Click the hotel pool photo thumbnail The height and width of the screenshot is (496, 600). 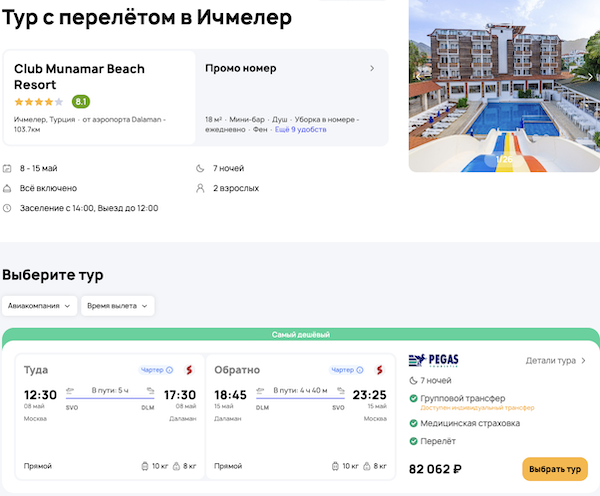[x=504, y=86]
